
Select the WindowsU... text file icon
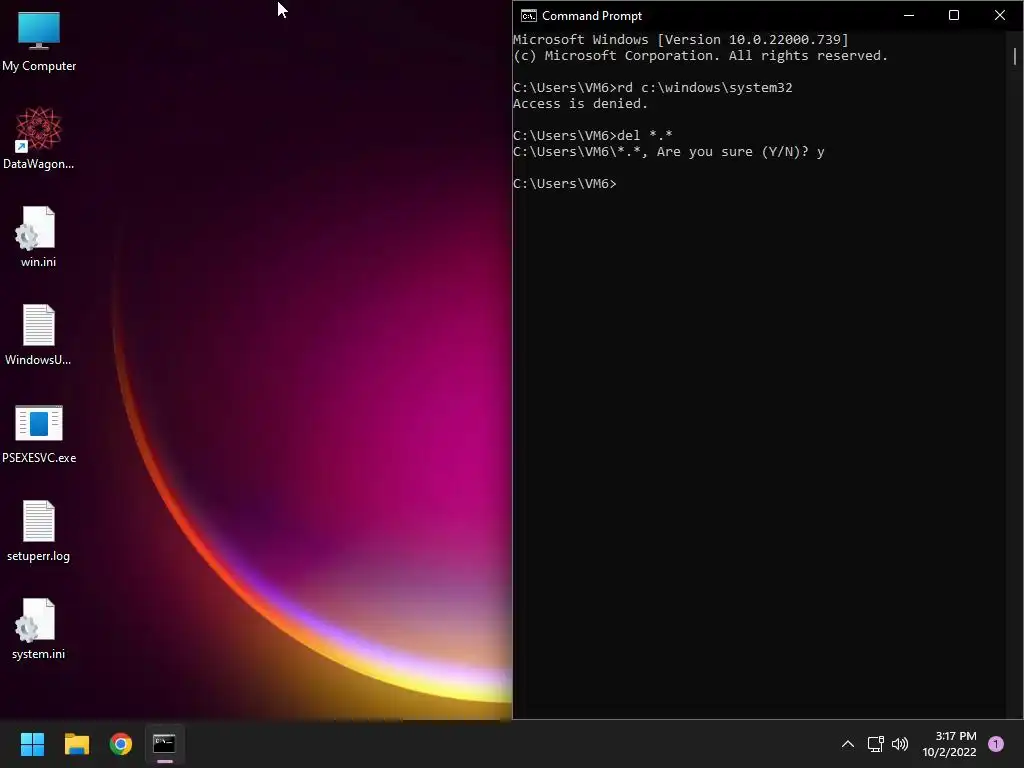point(39,334)
